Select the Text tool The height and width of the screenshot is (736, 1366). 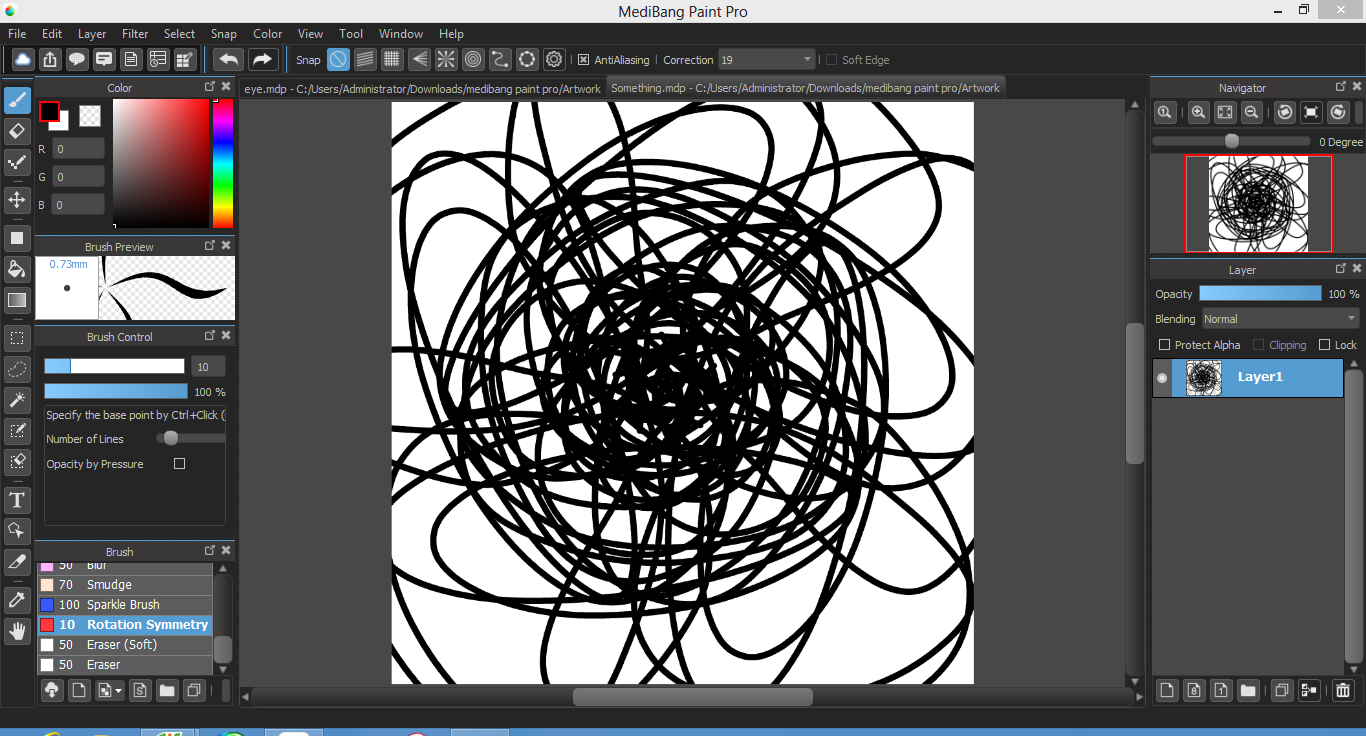(x=17, y=500)
